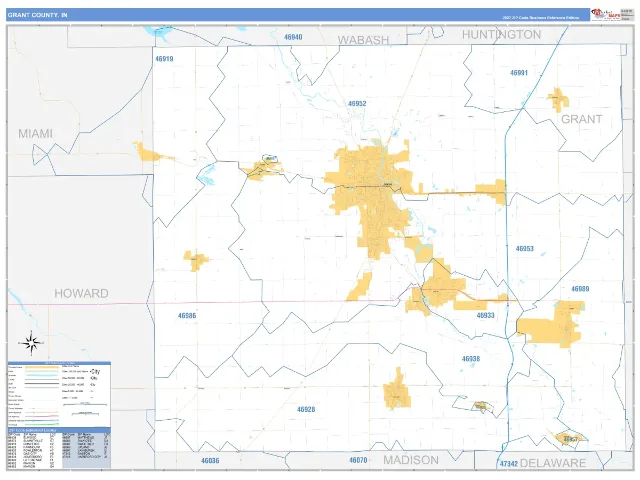Select the DELAWARE county label
640x480 pixels.
tap(553, 463)
